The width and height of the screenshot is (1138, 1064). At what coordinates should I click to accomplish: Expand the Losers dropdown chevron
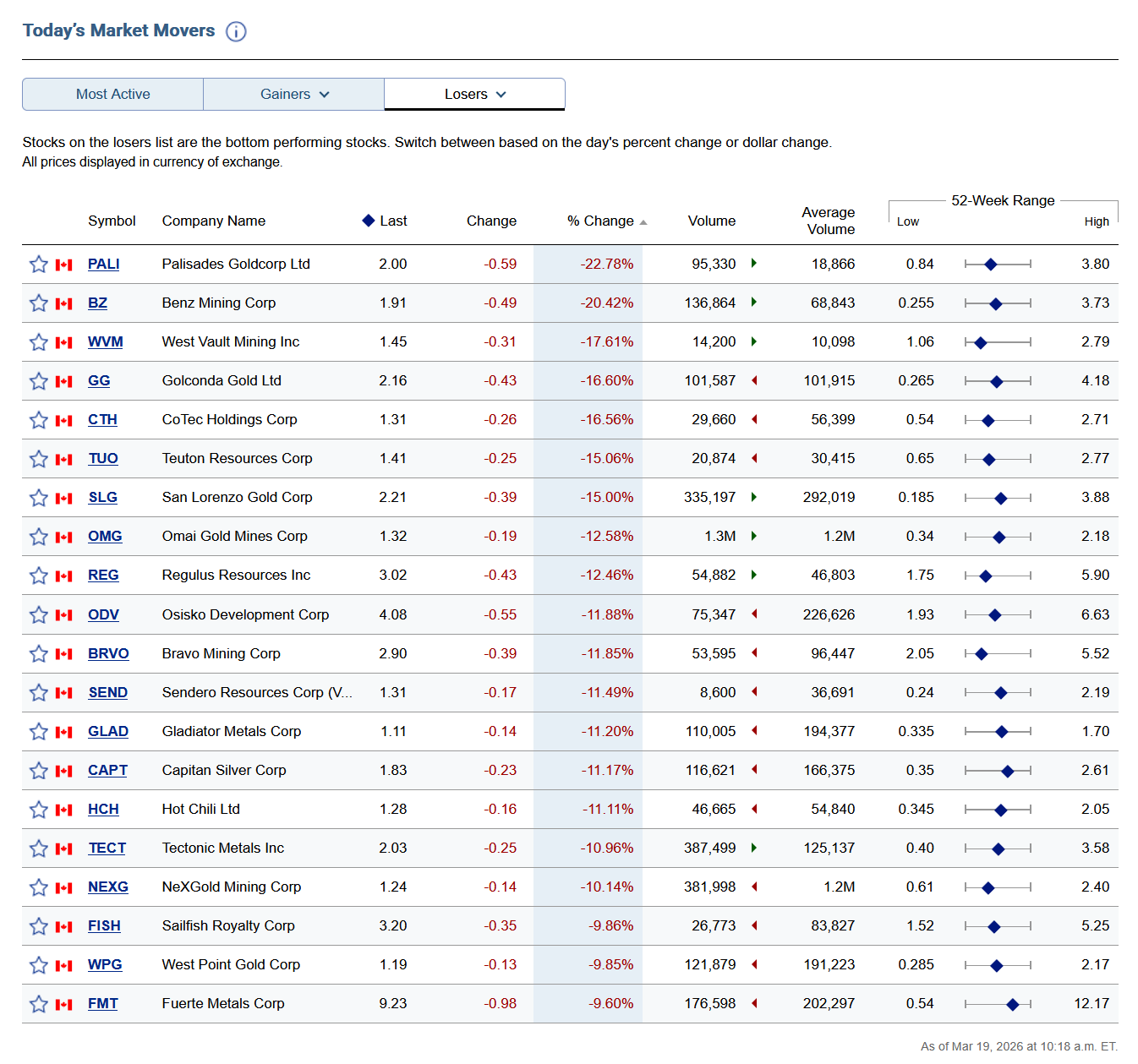click(501, 95)
